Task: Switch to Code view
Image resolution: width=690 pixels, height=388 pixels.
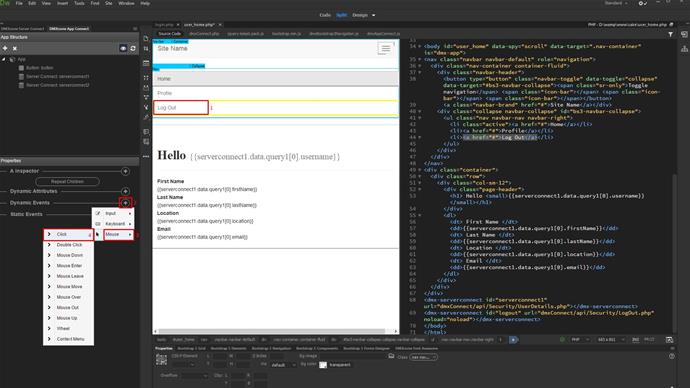Action: coord(325,15)
